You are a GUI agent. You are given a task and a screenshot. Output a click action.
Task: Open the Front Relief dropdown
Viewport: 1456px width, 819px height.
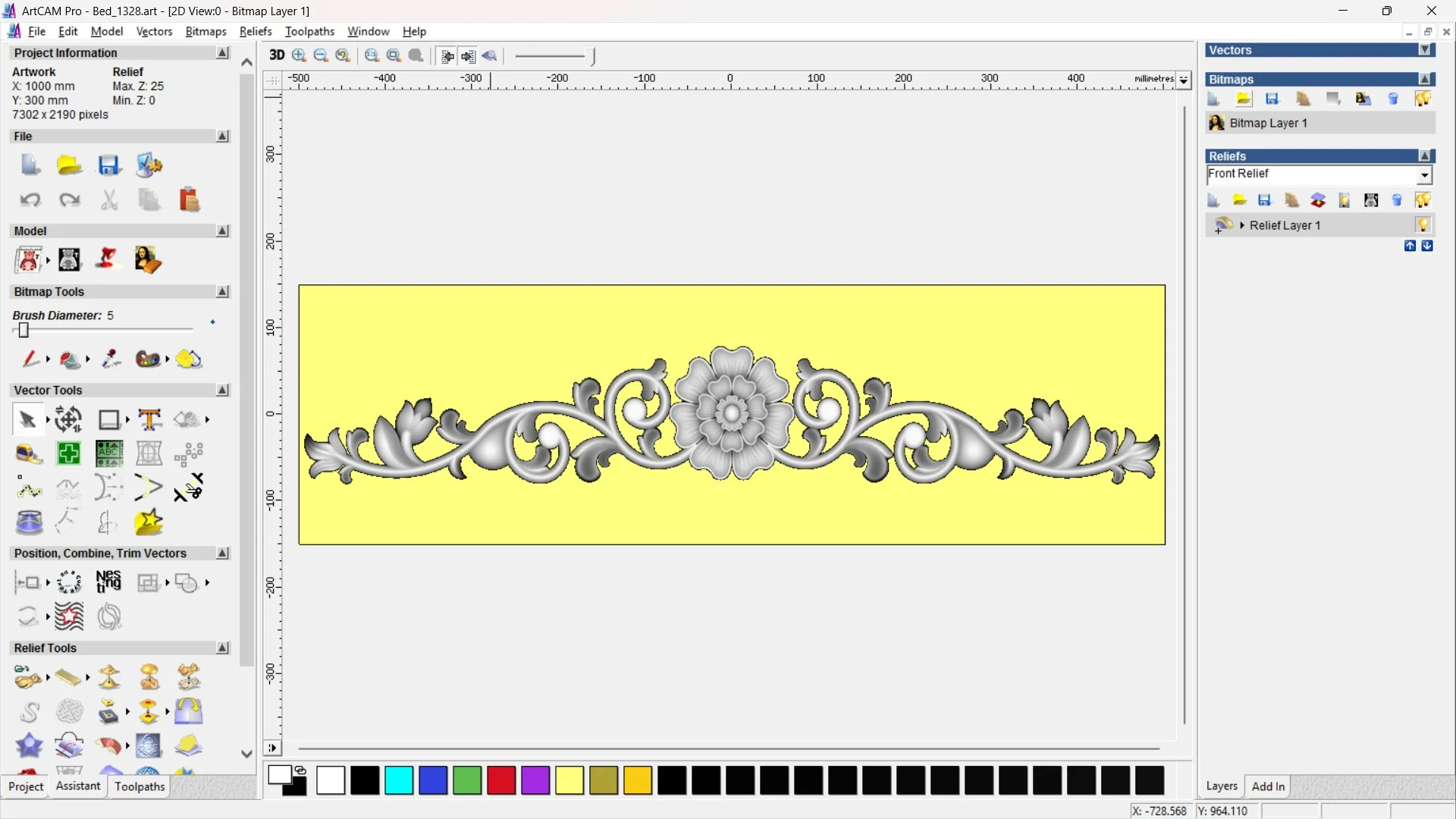(x=1424, y=175)
